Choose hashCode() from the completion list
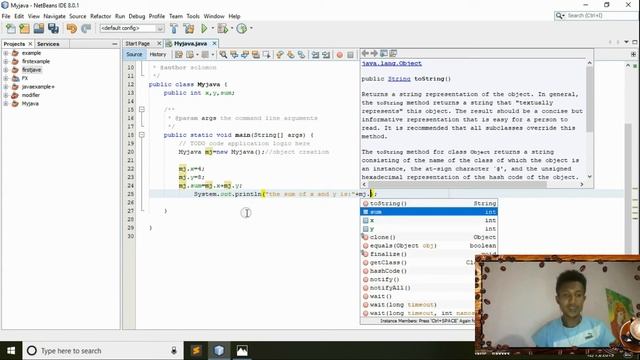The height and width of the screenshot is (360, 640). 418,271
